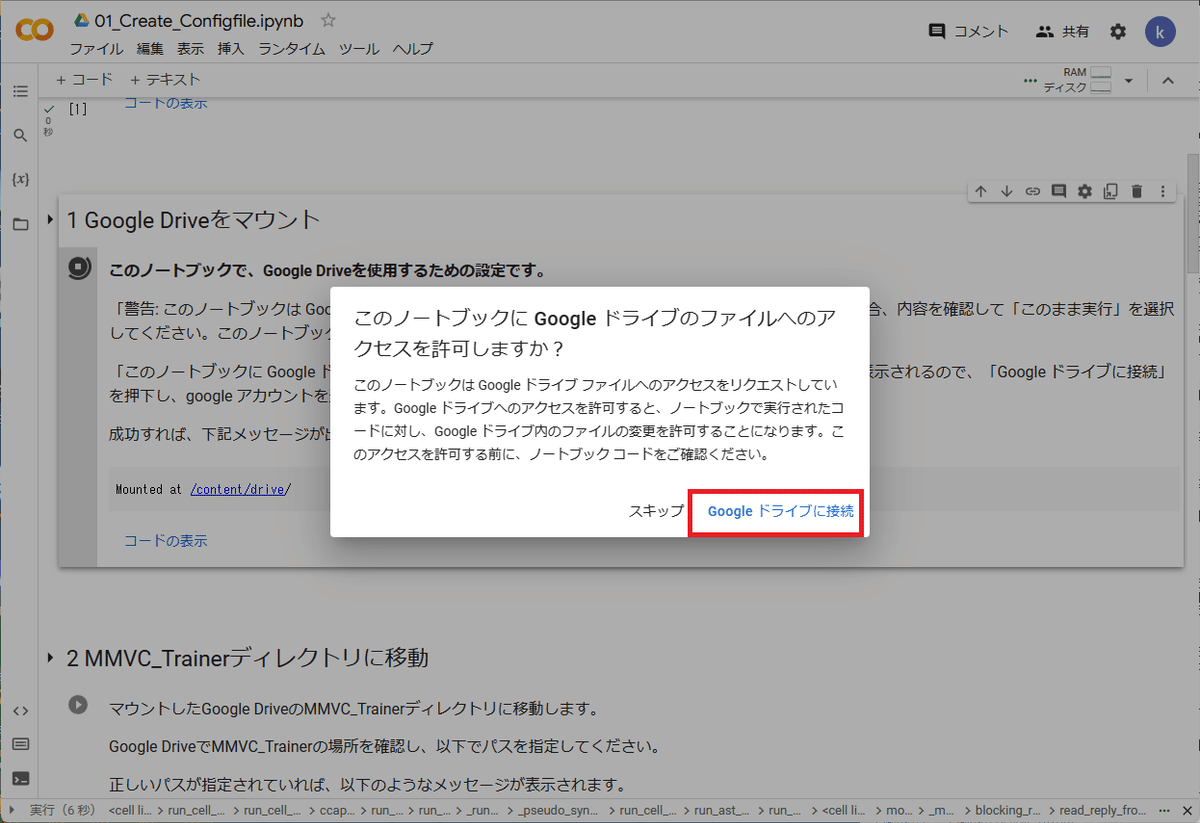Screen dimensions: 1200x823
Task: Open the code snippets panel
Action: coord(20,710)
